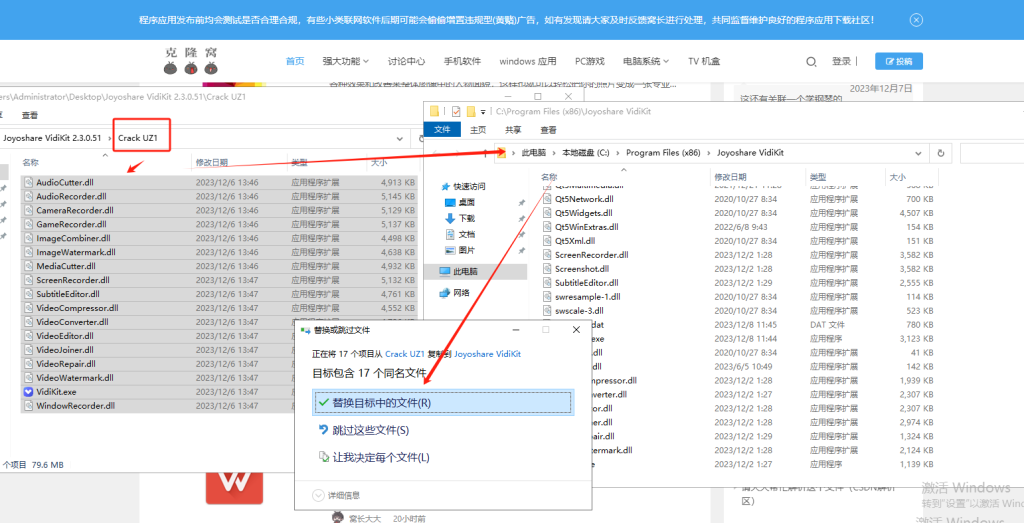Open the 手机软件 nav item
Image resolution: width=1024 pixels, height=523 pixels.
coord(462,61)
